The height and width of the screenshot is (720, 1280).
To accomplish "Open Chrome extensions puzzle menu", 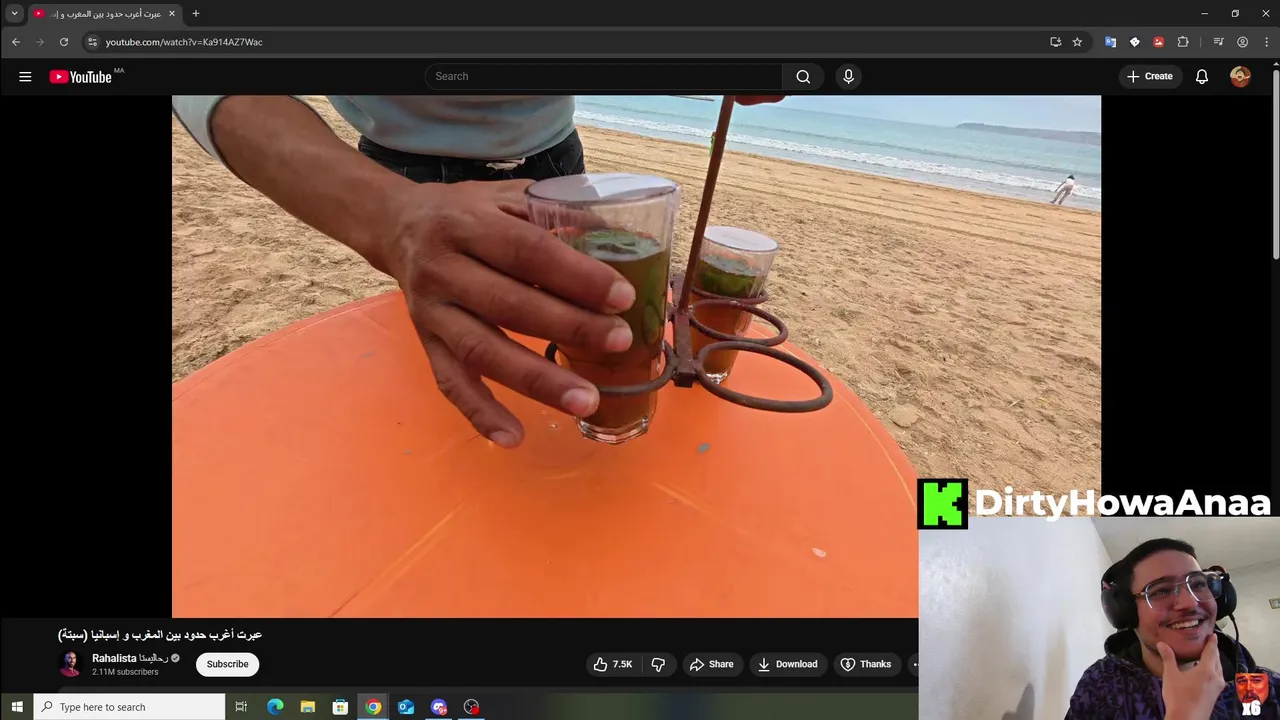I will point(1183,42).
